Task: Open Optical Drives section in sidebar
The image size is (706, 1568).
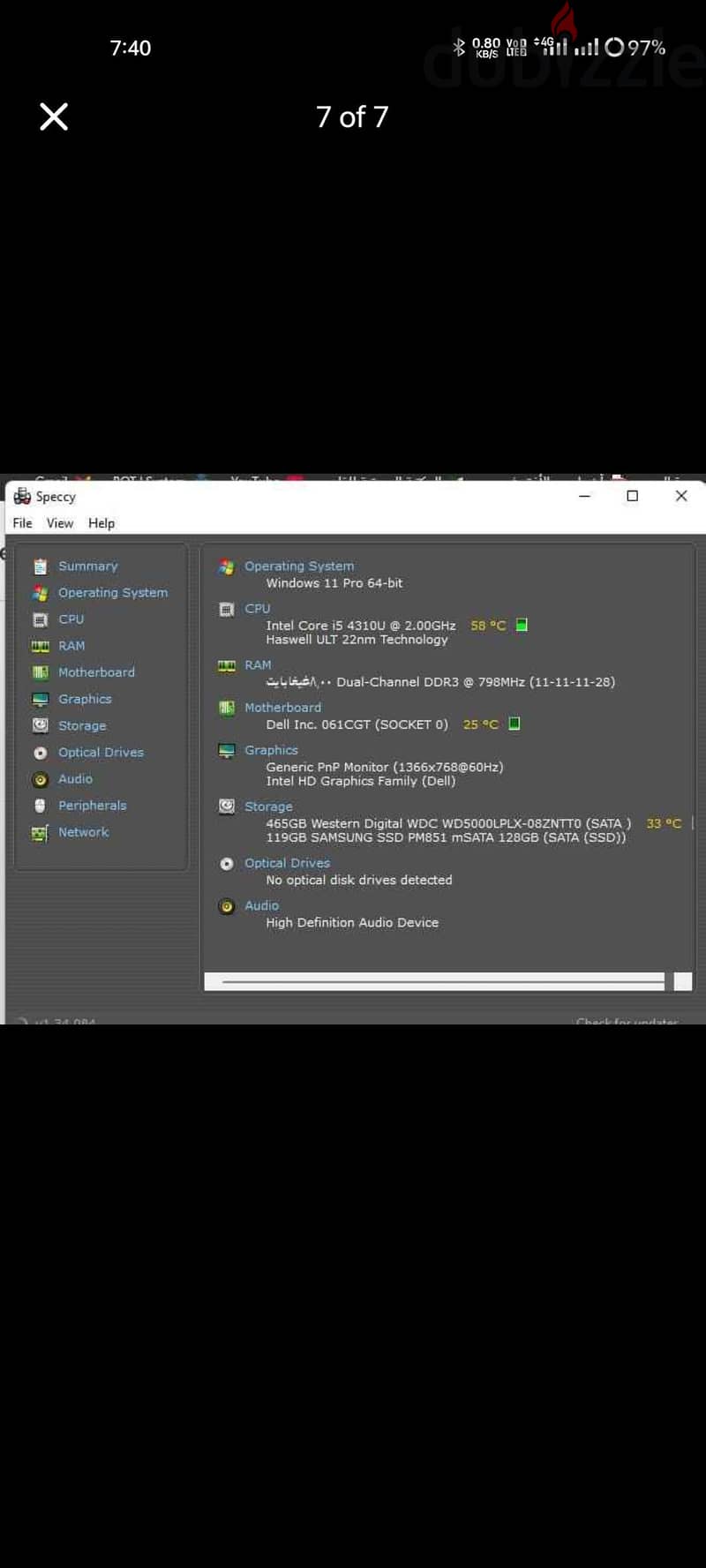Action: [101, 753]
